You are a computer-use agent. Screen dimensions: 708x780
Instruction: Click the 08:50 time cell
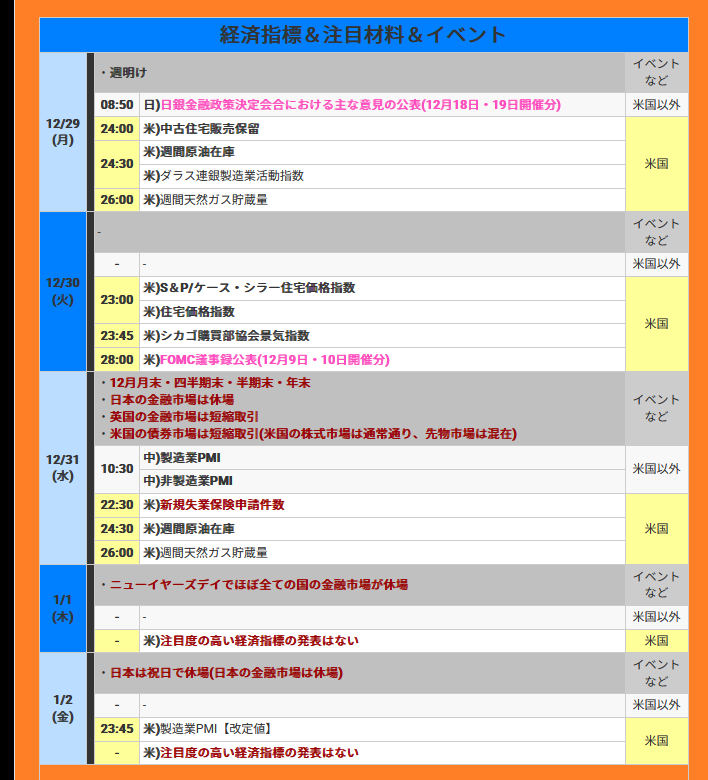pyautogui.click(x=117, y=105)
